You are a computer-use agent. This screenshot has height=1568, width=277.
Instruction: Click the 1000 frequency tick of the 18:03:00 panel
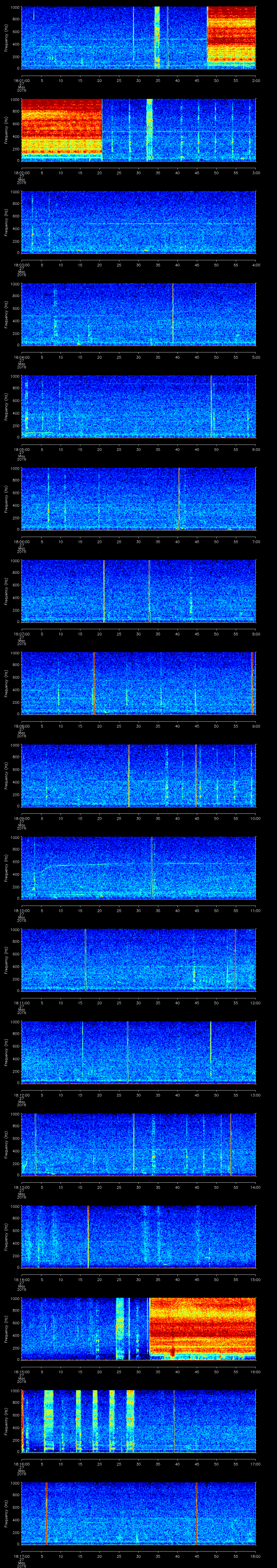(x=15, y=192)
